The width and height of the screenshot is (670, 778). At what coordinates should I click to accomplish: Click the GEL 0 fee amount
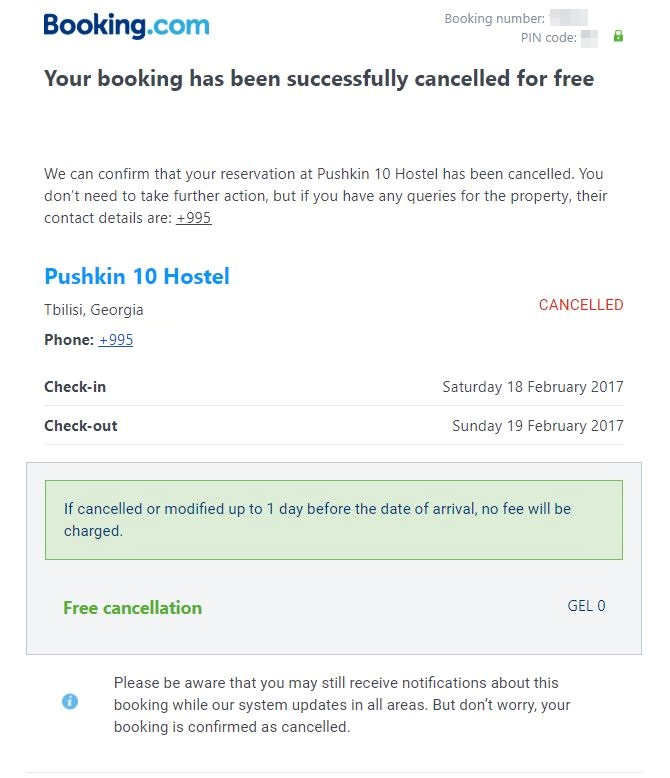(586, 606)
